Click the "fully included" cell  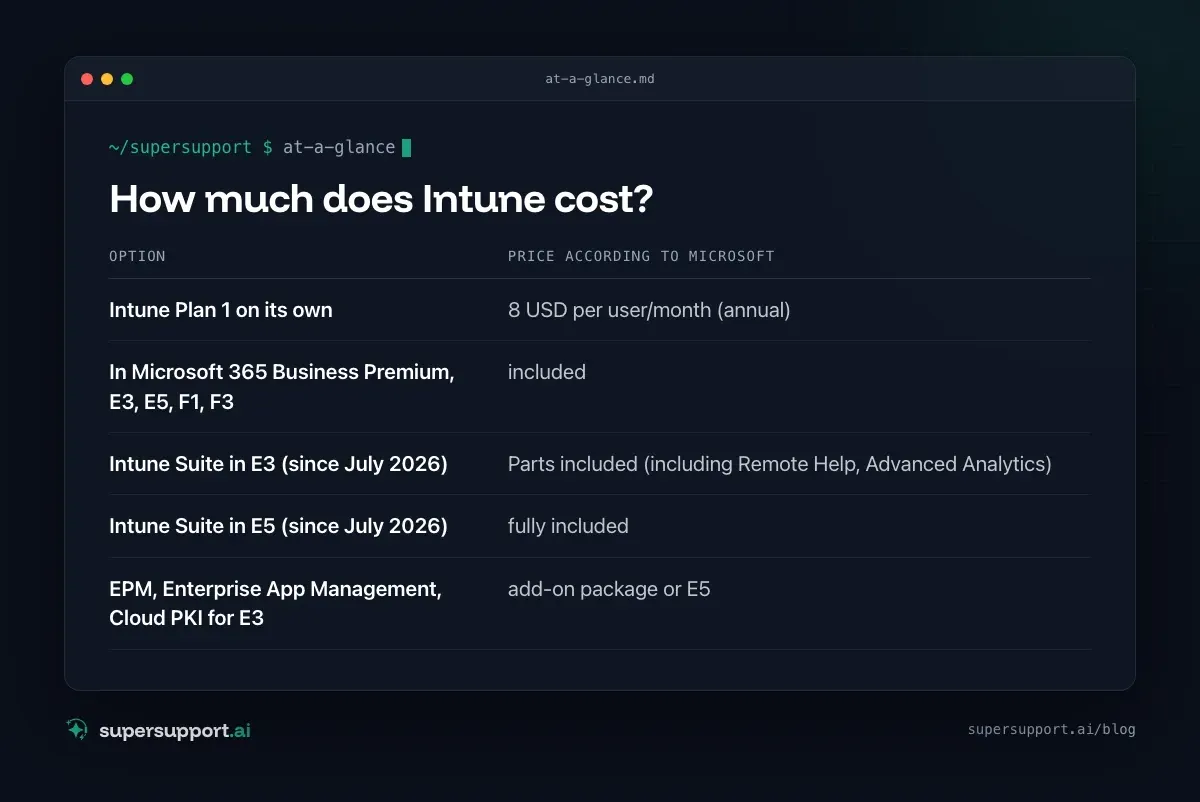[x=568, y=526]
